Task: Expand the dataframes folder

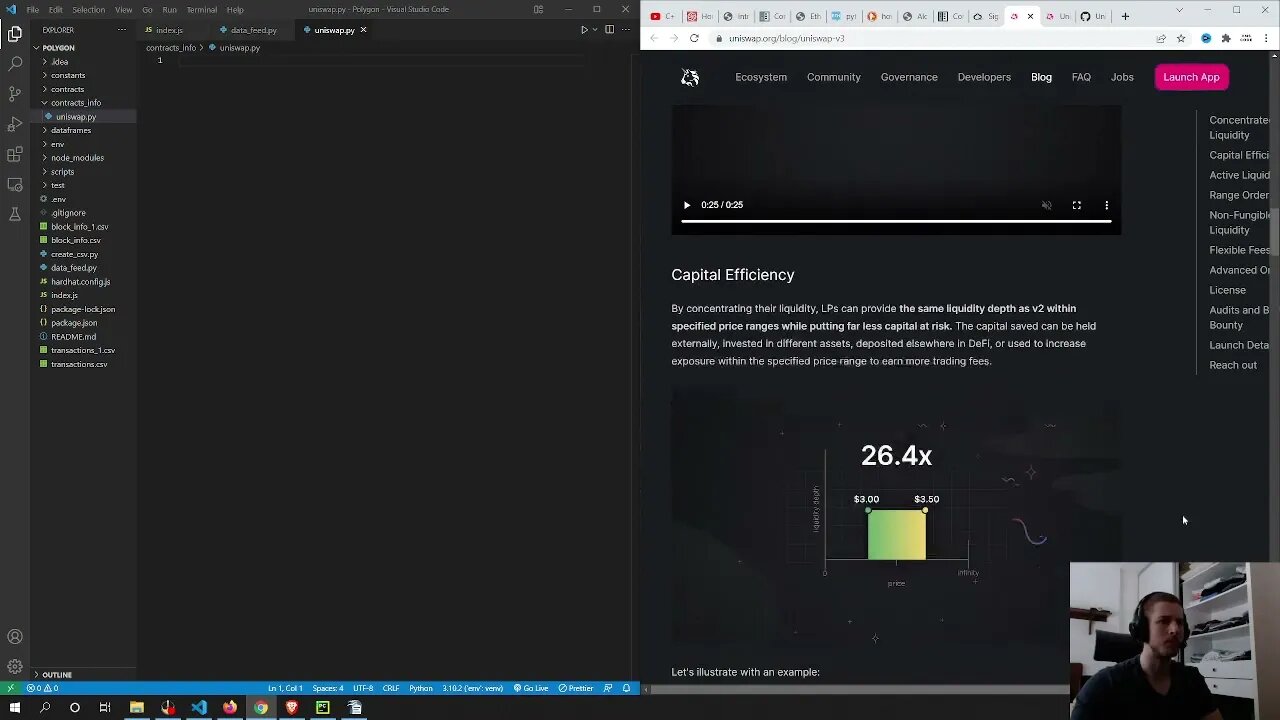Action: [x=71, y=130]
